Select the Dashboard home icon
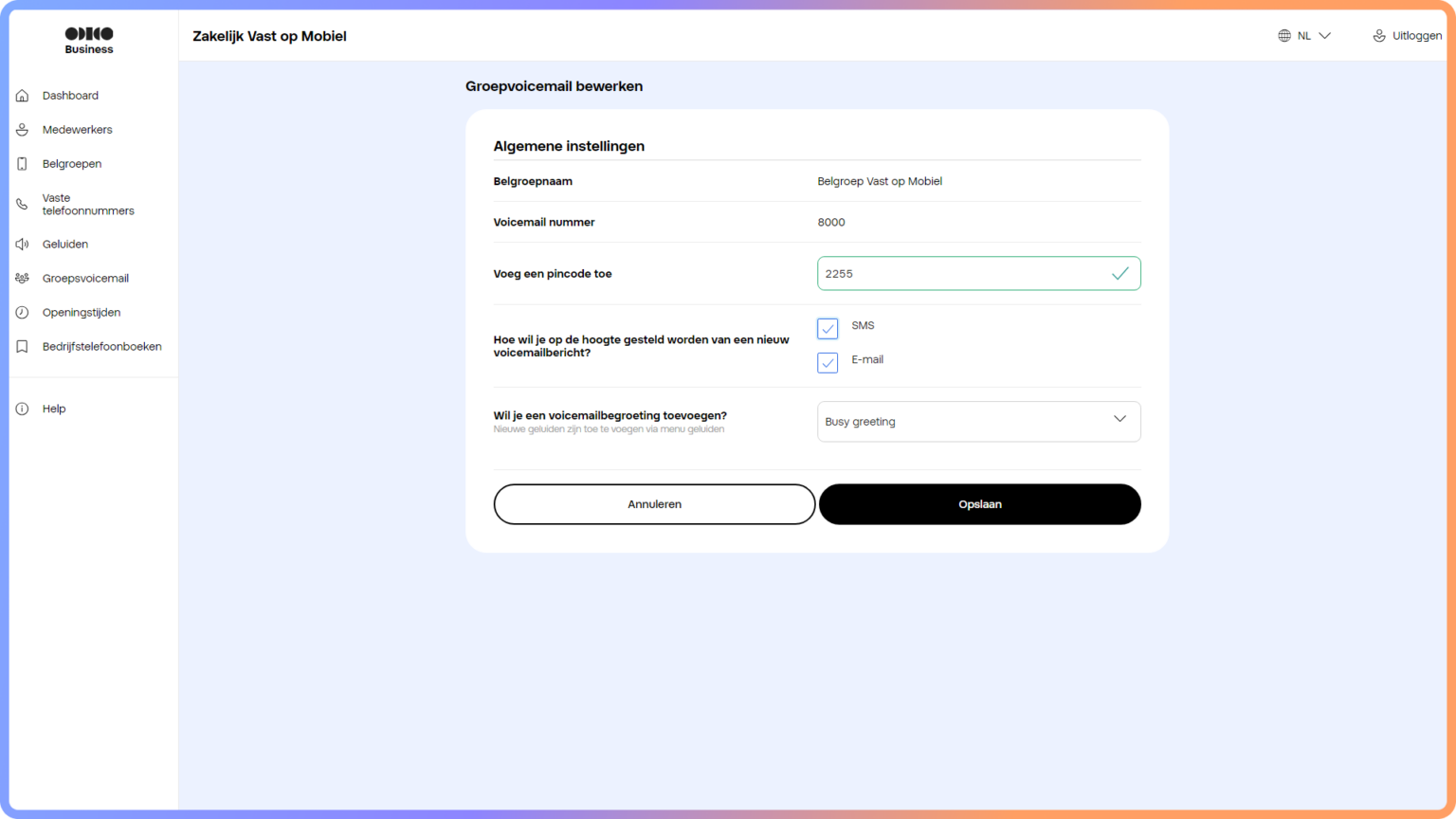This screenshot has height=819, width=1456. click(x=21, y=95)
